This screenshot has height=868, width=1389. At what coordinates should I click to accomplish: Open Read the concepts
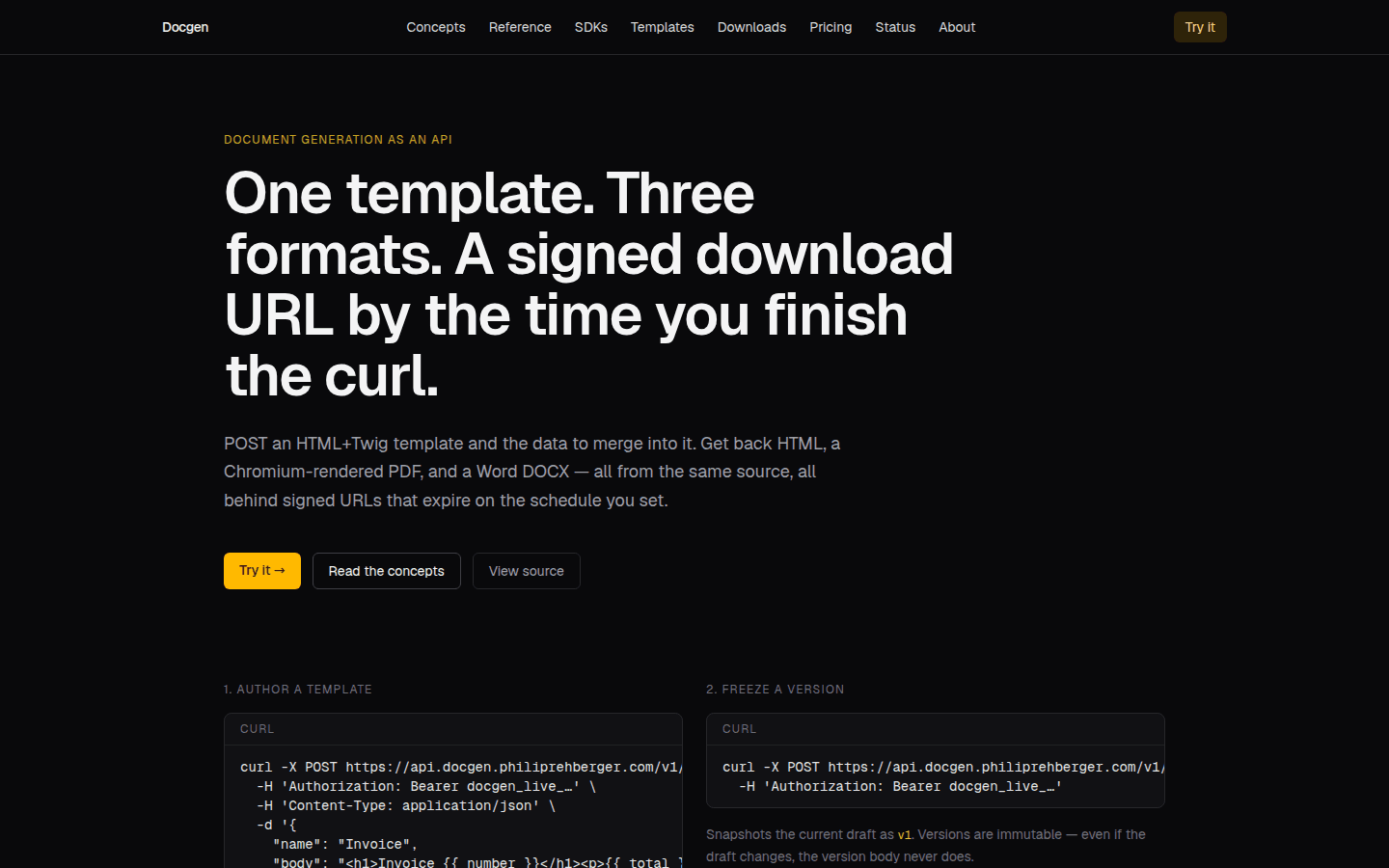(387, 571)
